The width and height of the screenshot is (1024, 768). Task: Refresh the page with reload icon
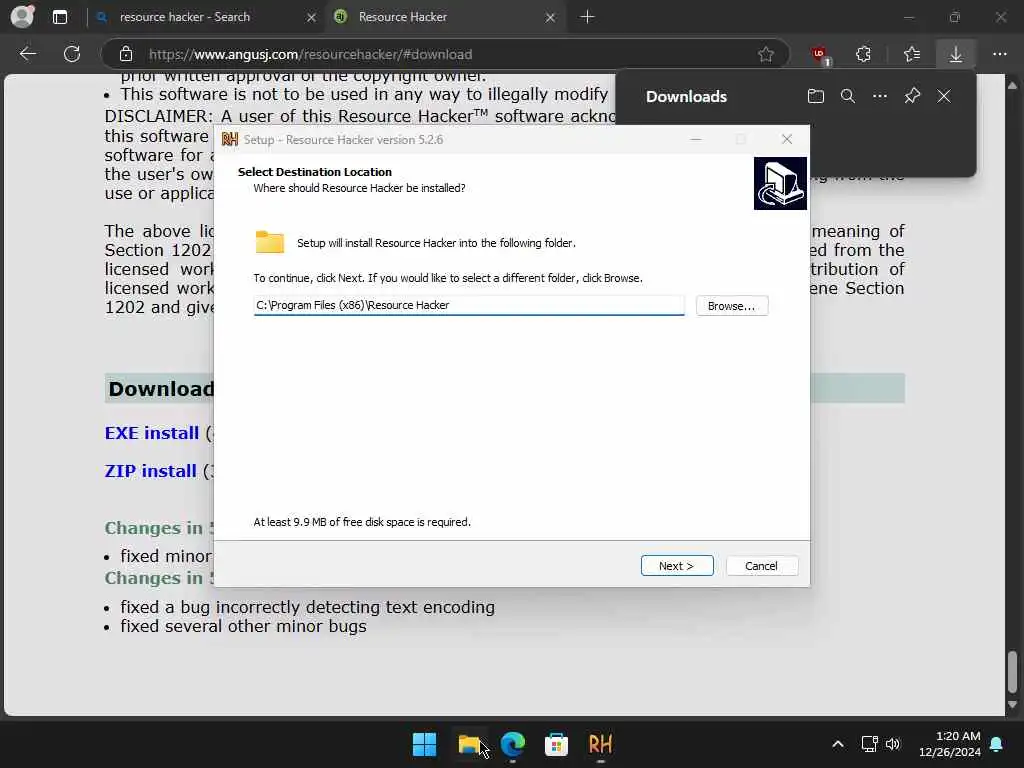[72, 54]
